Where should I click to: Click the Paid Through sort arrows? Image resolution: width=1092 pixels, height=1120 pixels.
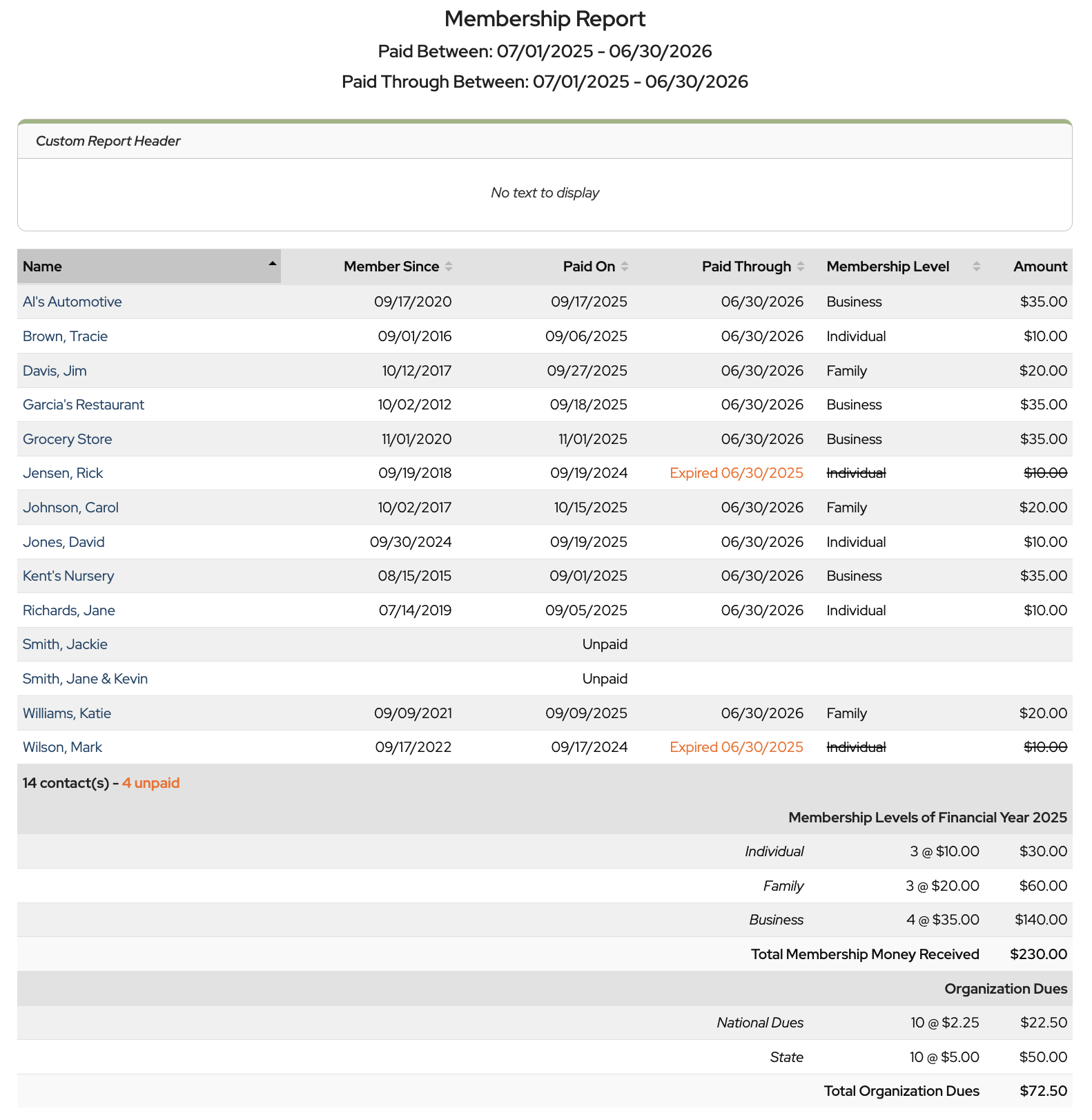801,267
